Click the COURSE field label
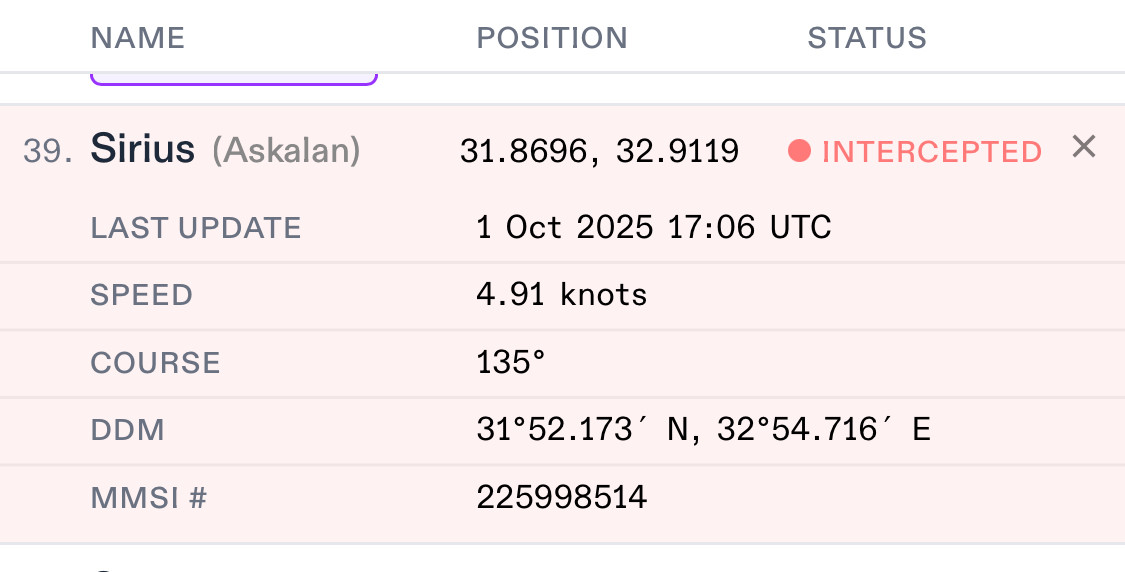Image resolution: width=1125 pixels, height=572 pixels. pos(155,362)
